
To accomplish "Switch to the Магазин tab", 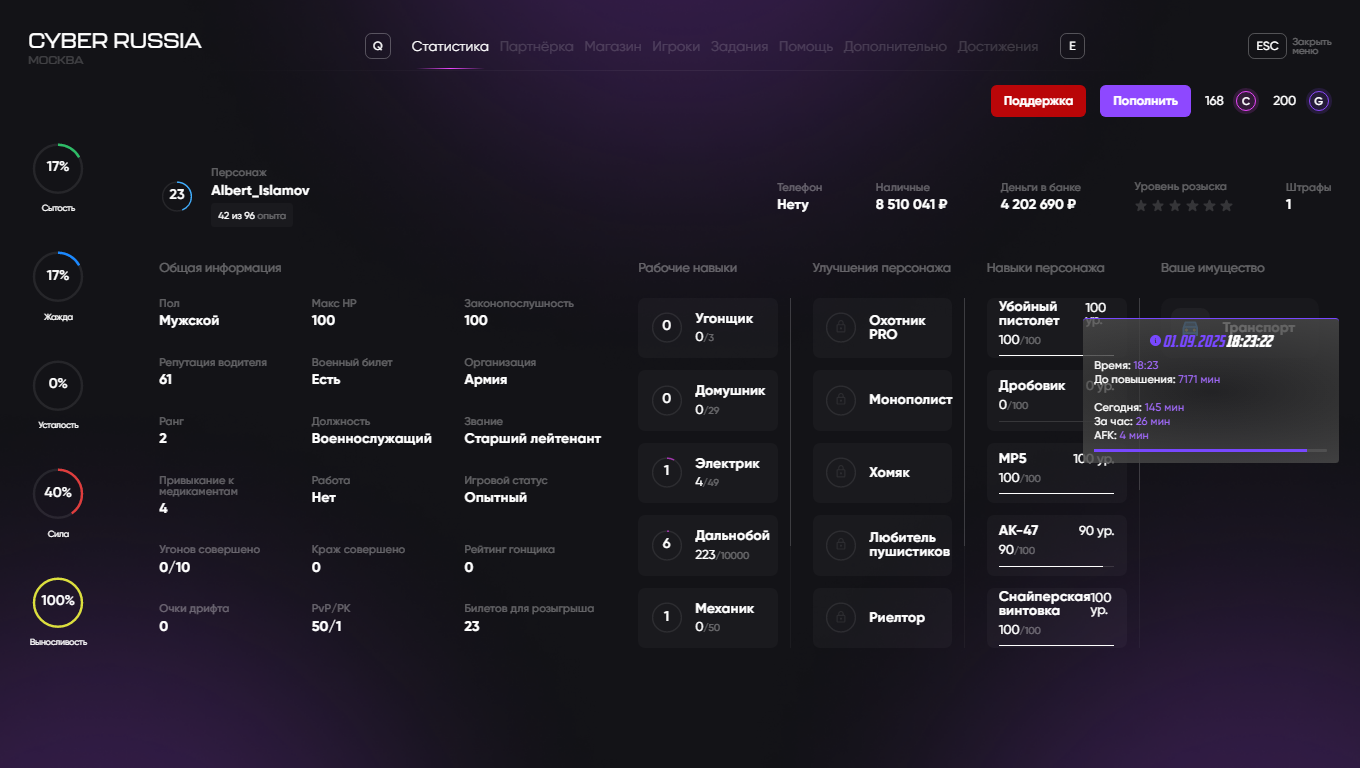I will pos(613,46).
